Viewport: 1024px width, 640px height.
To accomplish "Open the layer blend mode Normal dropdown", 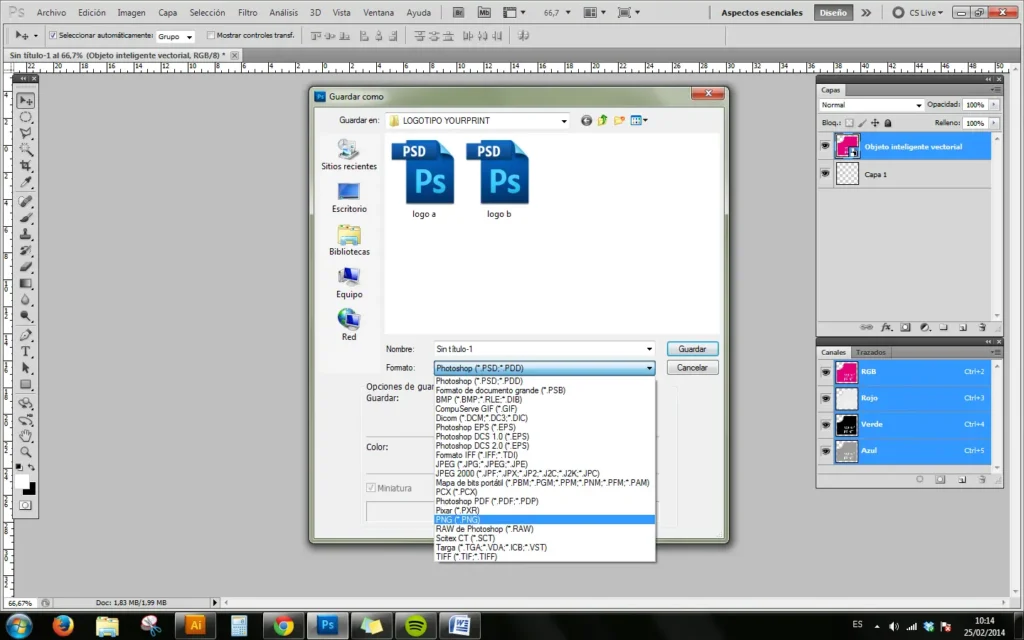I will (x=871, y=105).
